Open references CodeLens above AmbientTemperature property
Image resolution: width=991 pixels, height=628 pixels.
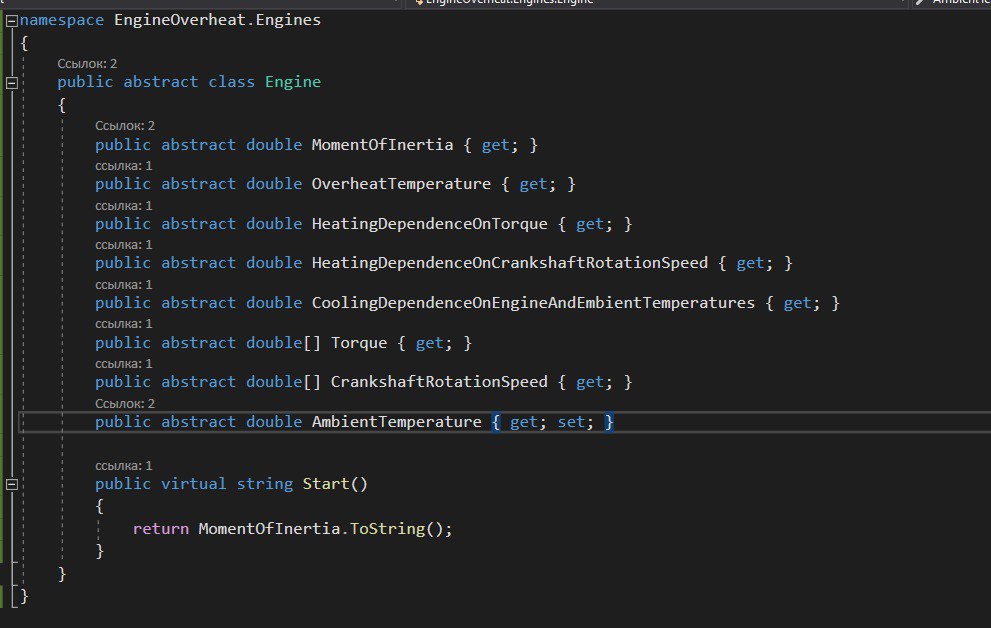tap(125, 404)
